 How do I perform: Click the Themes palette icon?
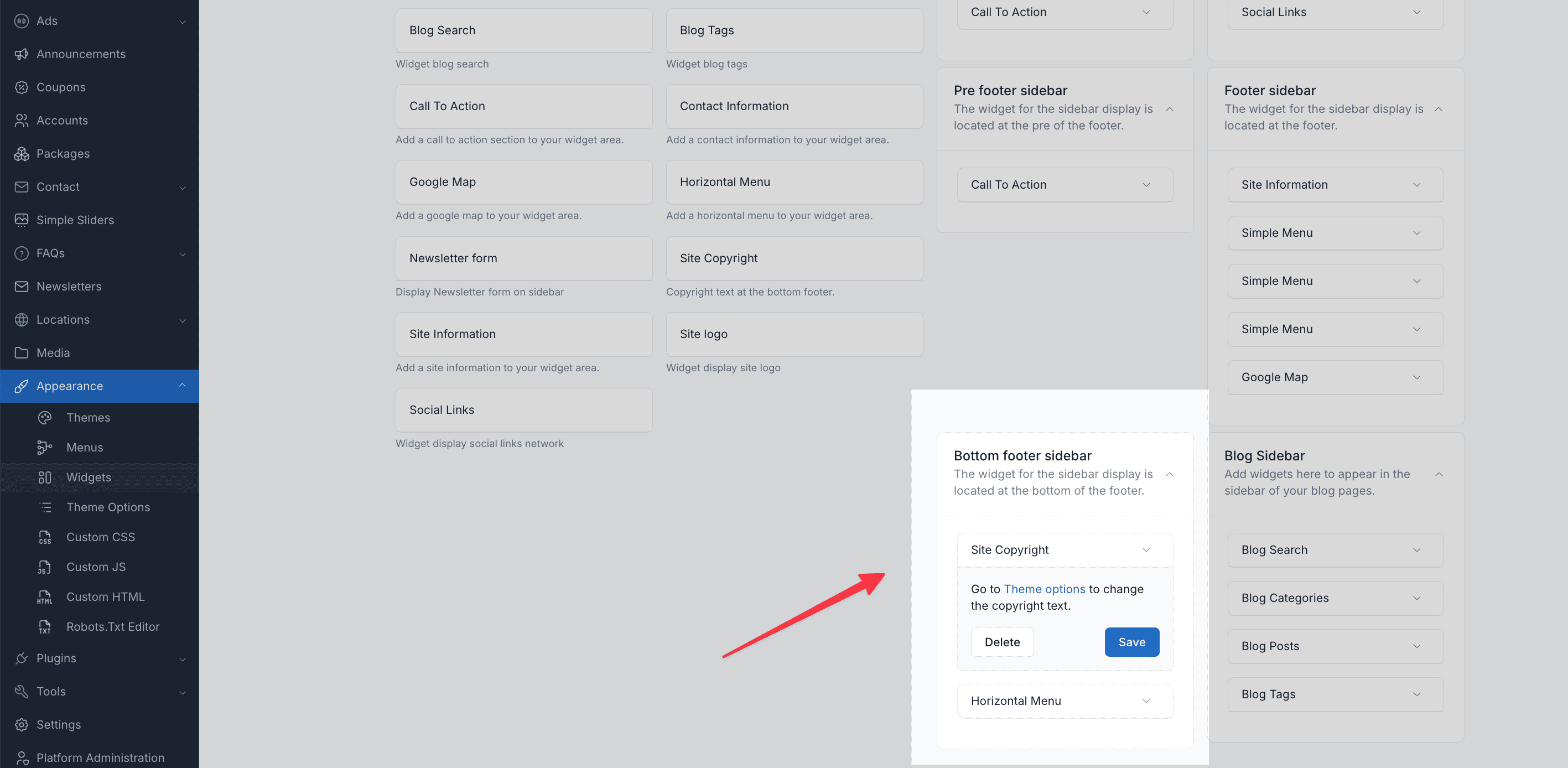[44, 417]
